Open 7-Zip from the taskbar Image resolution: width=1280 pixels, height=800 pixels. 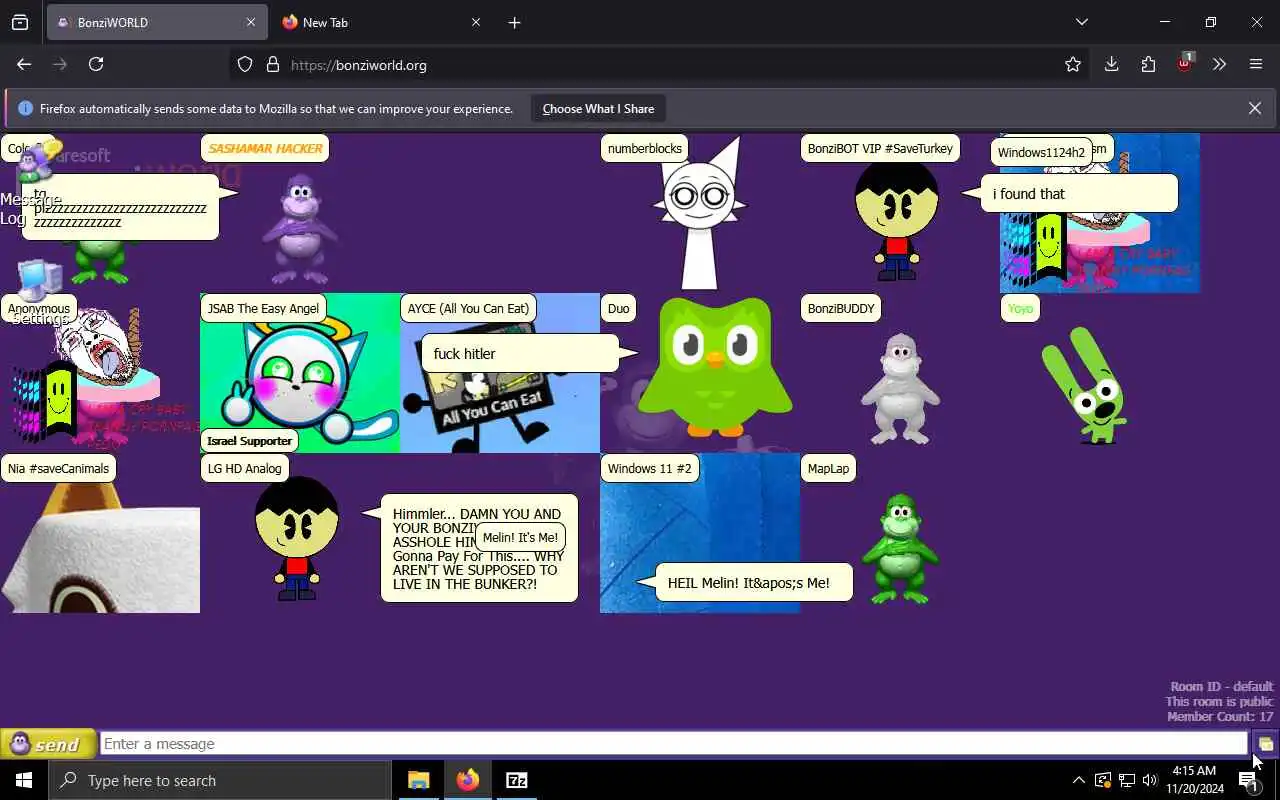[517, 780]
